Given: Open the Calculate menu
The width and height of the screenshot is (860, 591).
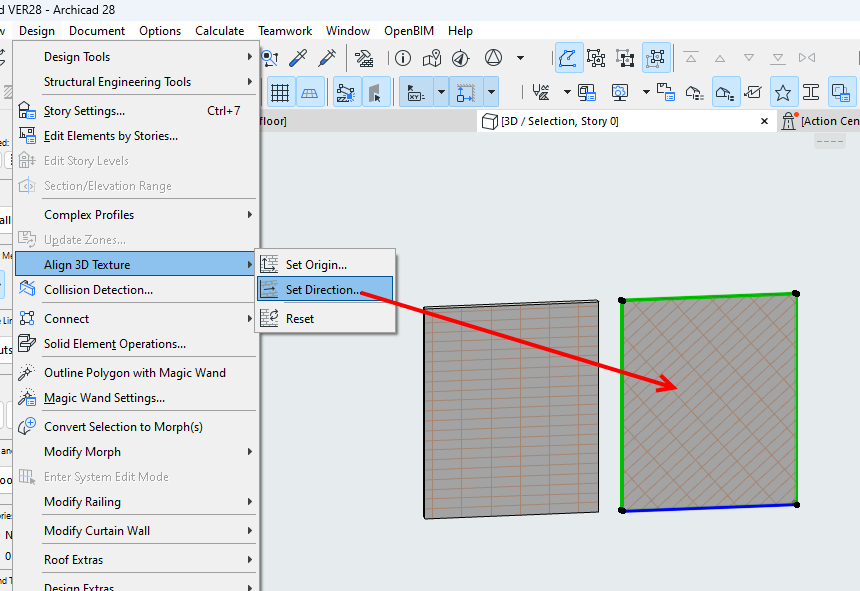Looking at the screenshot, I should pyautogui.click(x=219, y=31).
